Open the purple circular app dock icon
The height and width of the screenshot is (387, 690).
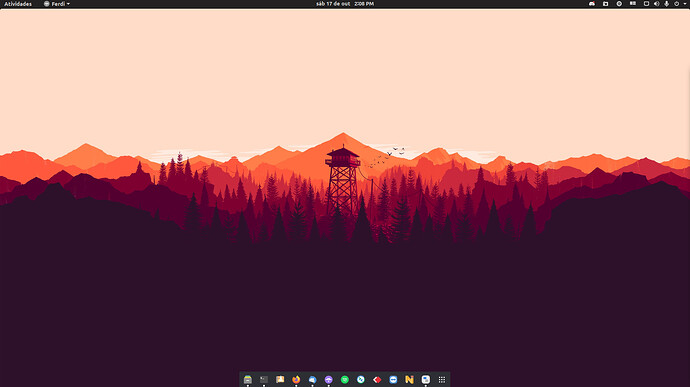pyautogui.click(x=329, y=380)
